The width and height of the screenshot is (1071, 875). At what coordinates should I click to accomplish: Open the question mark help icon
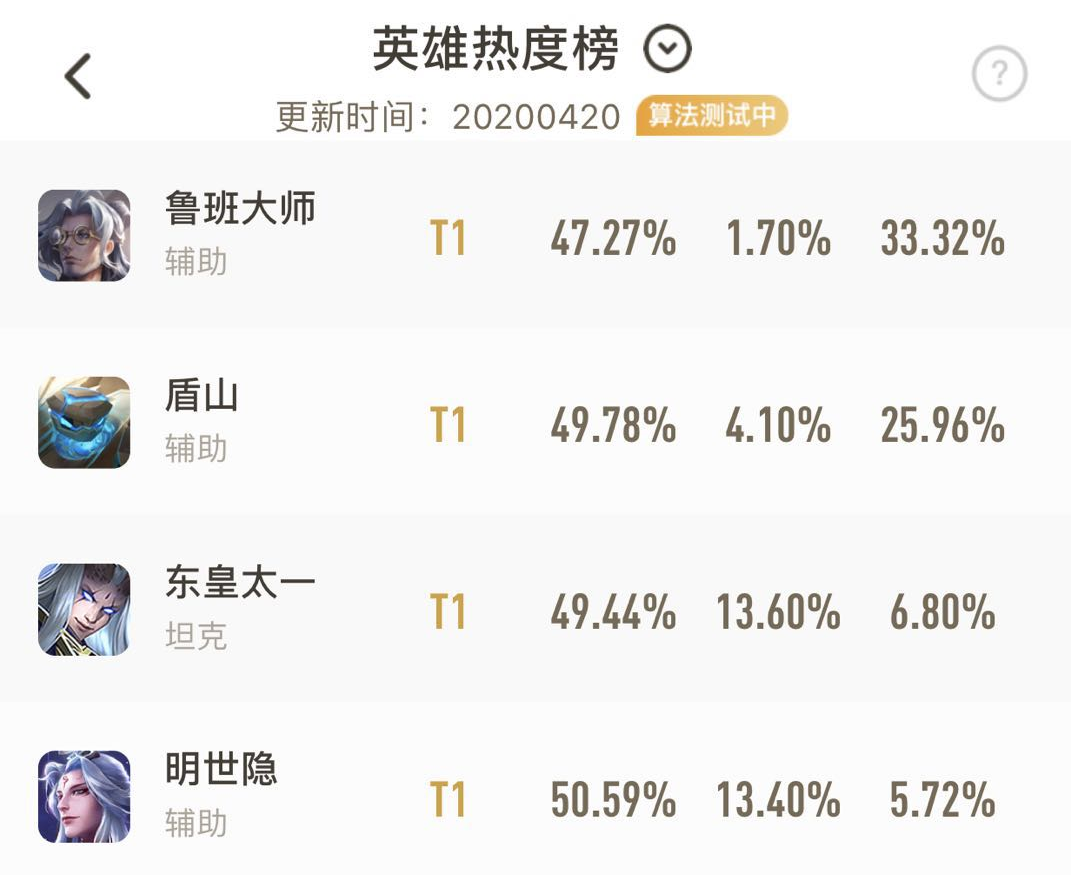click(999, 73)
